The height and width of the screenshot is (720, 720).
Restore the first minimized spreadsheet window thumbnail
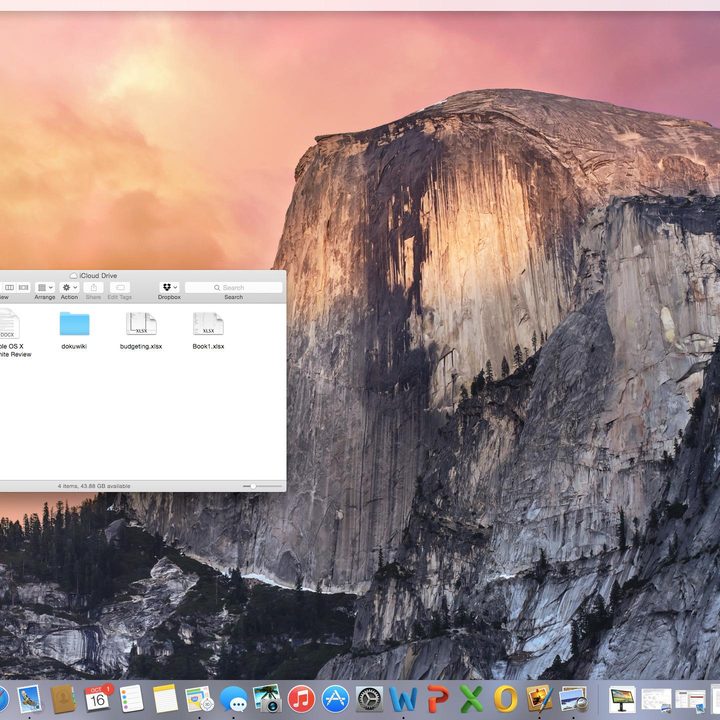657,699
